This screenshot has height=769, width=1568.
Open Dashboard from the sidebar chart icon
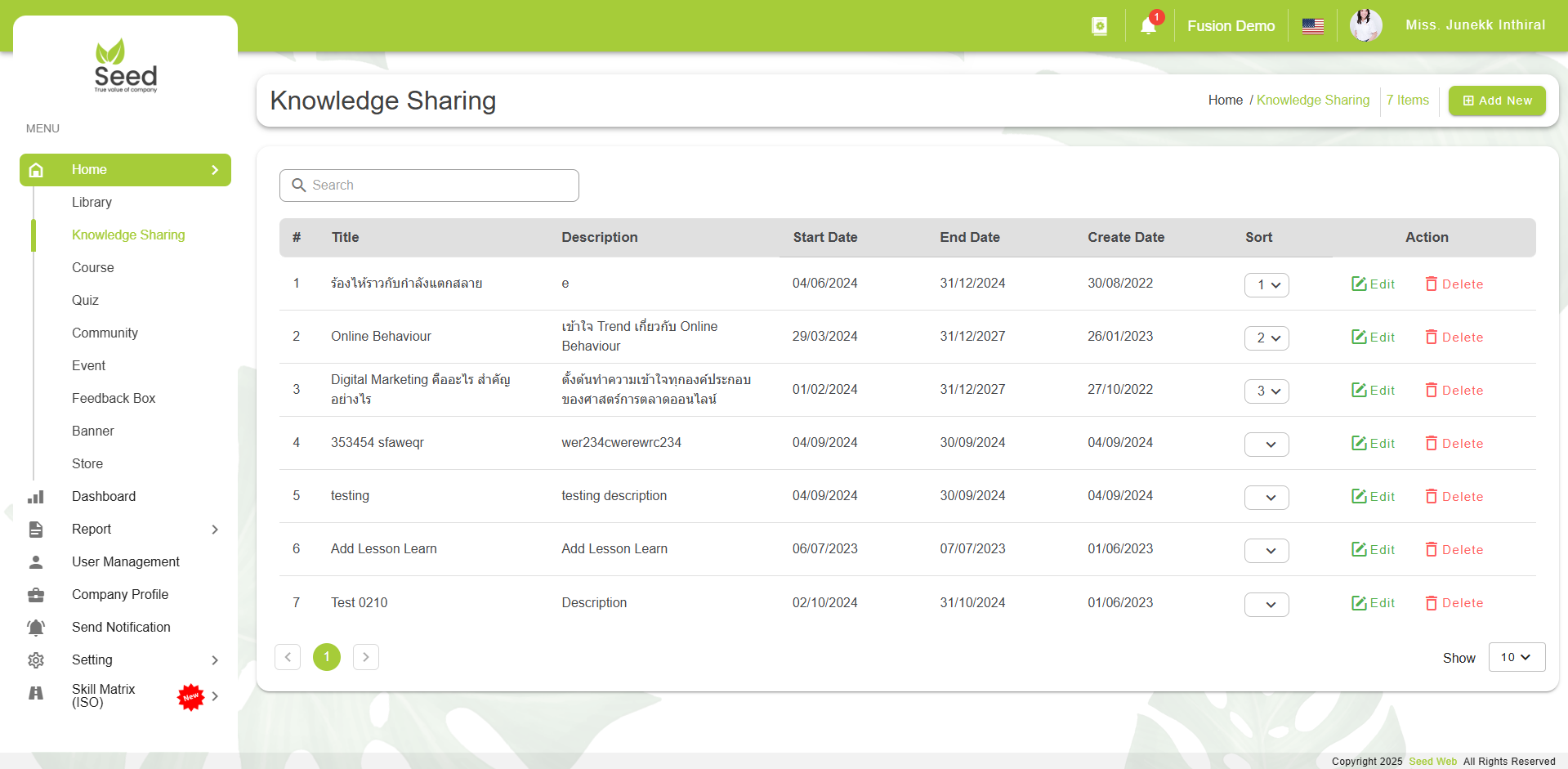pyautogui.click(x=36, y=497)
